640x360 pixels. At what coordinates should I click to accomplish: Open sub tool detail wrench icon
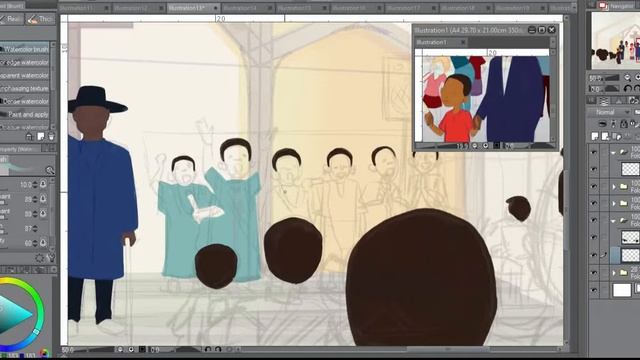coord(51,258)
